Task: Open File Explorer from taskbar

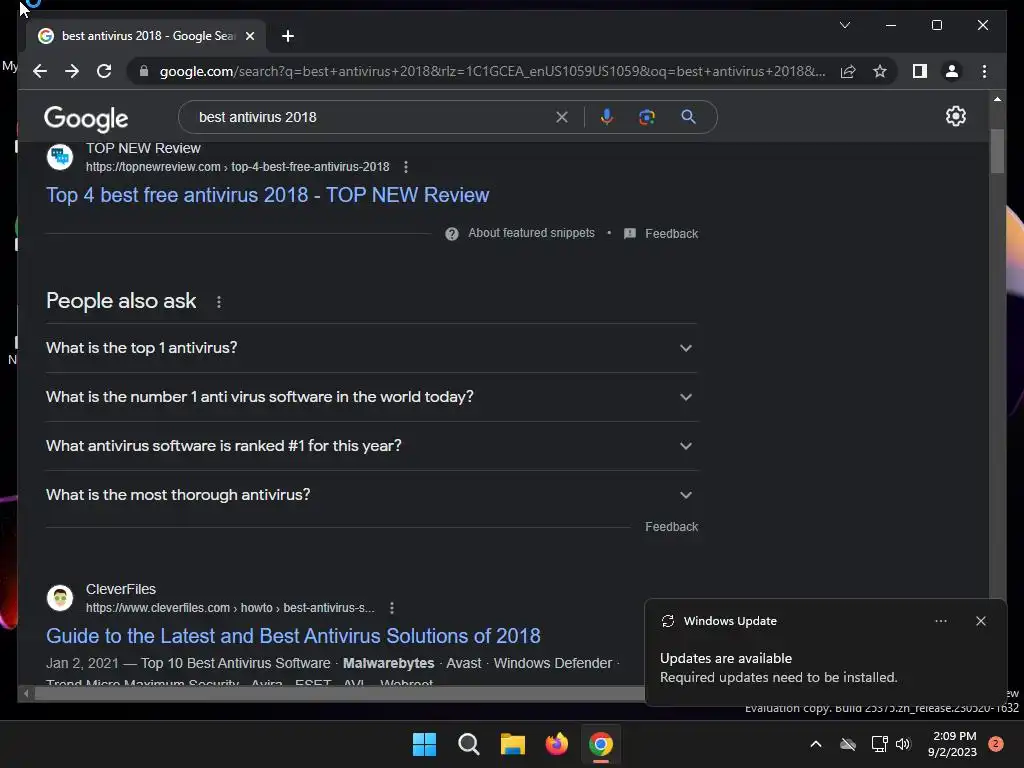Action: click(513, 744)
